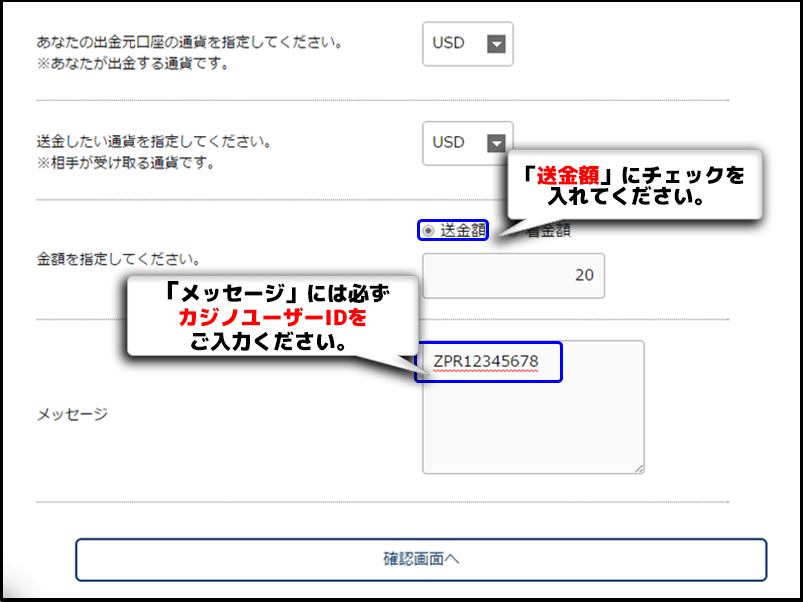
Task: Click the resize handle of message box
Action: [x=639, y=468]
